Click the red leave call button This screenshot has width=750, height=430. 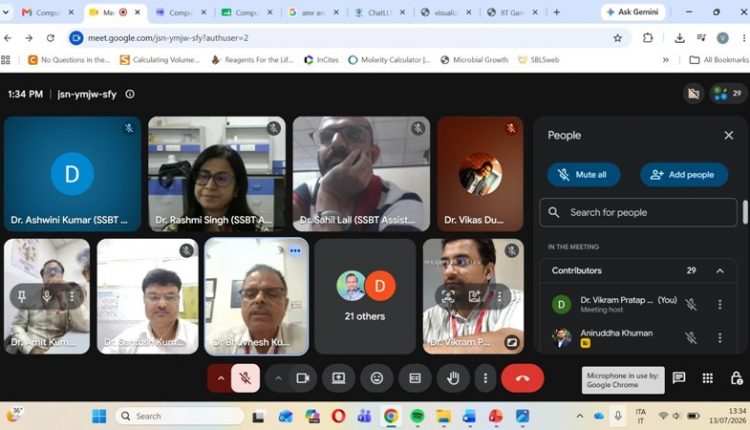pos(522,378)
